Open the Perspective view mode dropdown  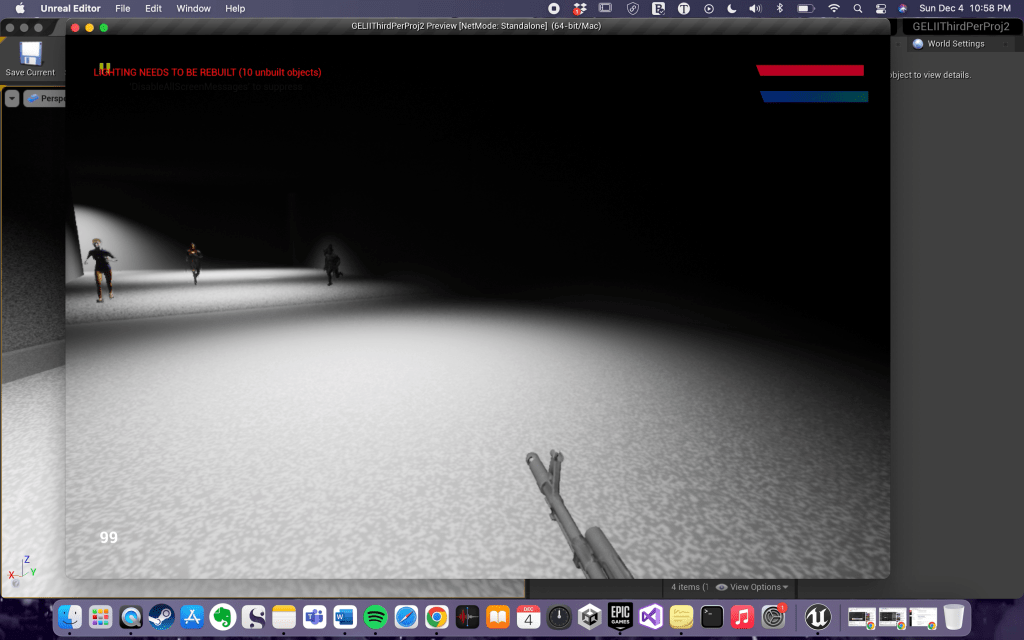[x=46, y=98]
